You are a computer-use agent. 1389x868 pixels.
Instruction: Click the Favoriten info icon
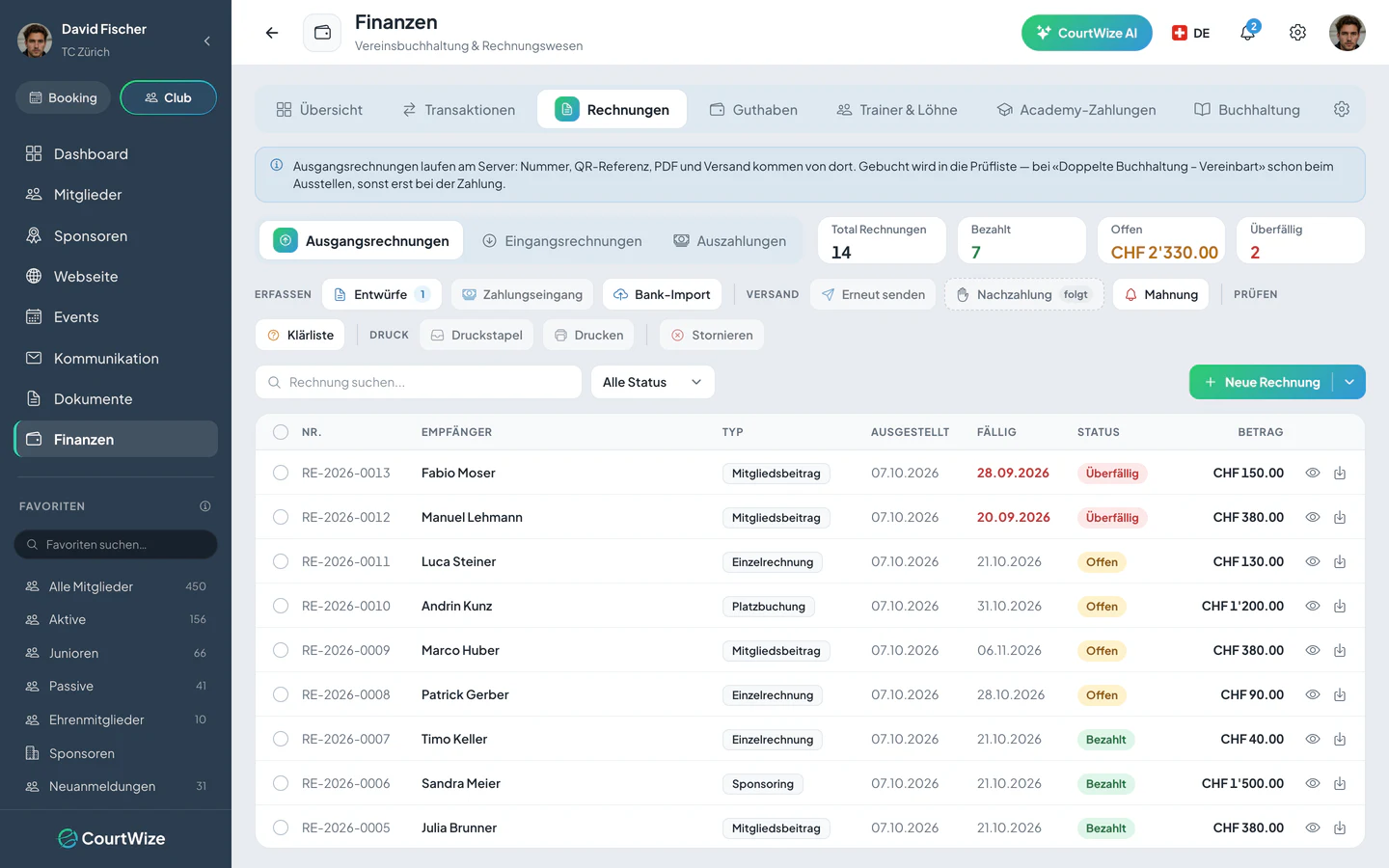204,506
